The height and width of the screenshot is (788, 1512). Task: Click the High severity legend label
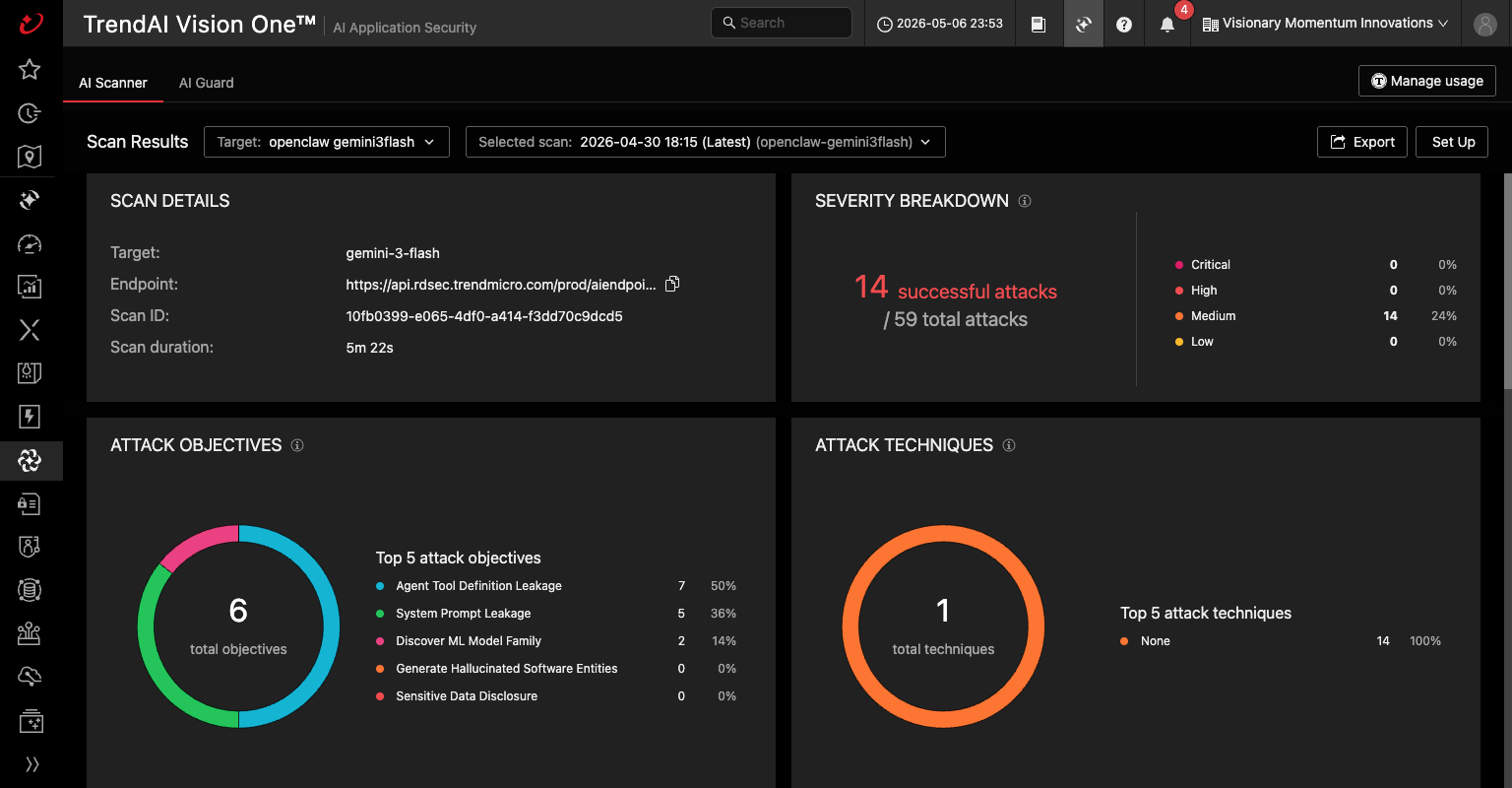(1204, 291)
